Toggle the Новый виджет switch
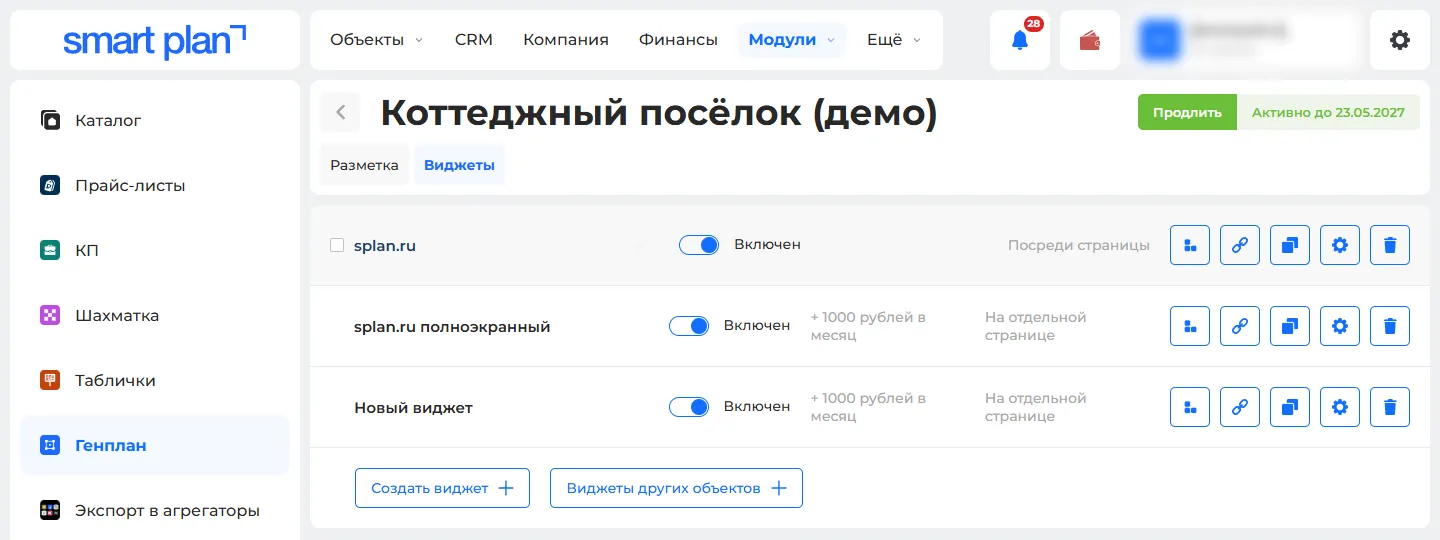The height and width of the screenshot is (540, 1440). point(689,407)
